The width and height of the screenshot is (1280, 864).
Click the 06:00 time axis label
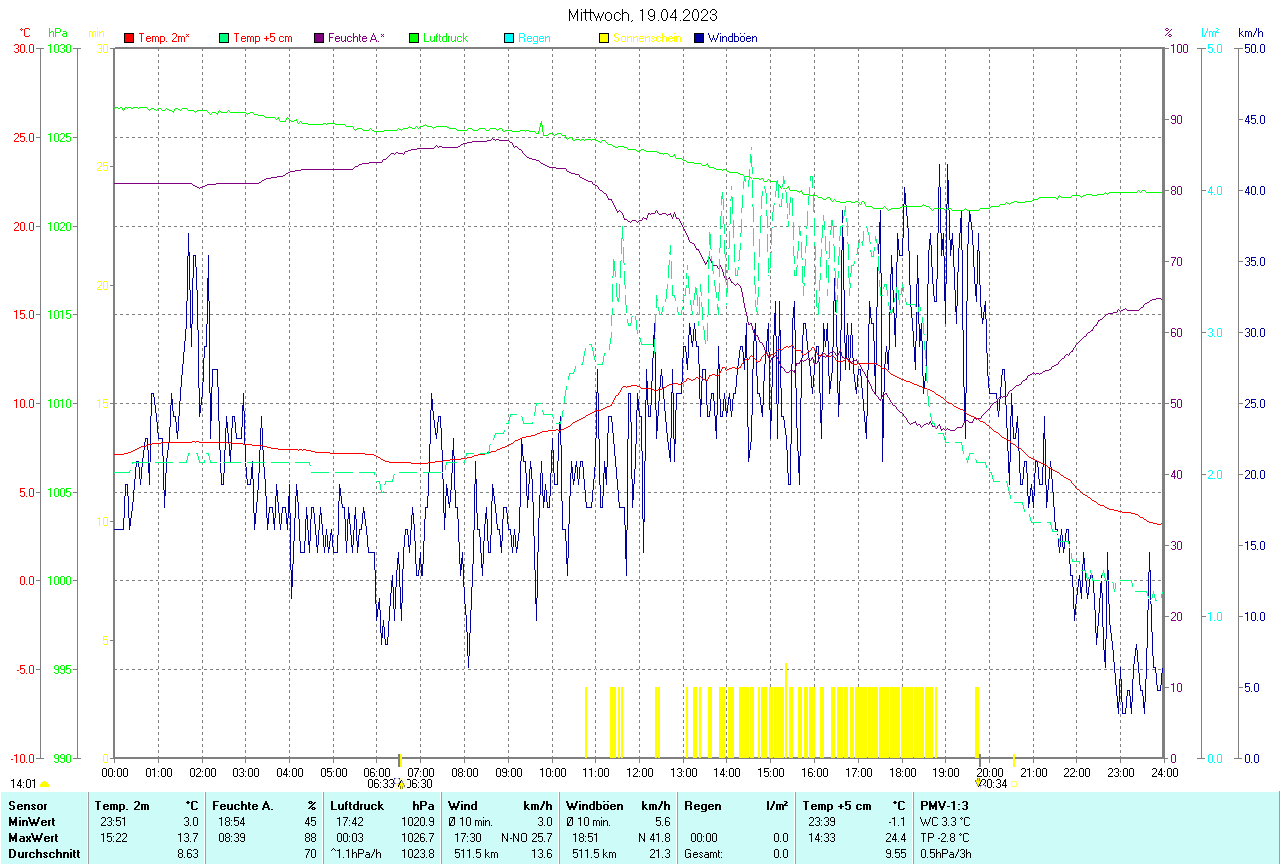(x=377, y=772)
